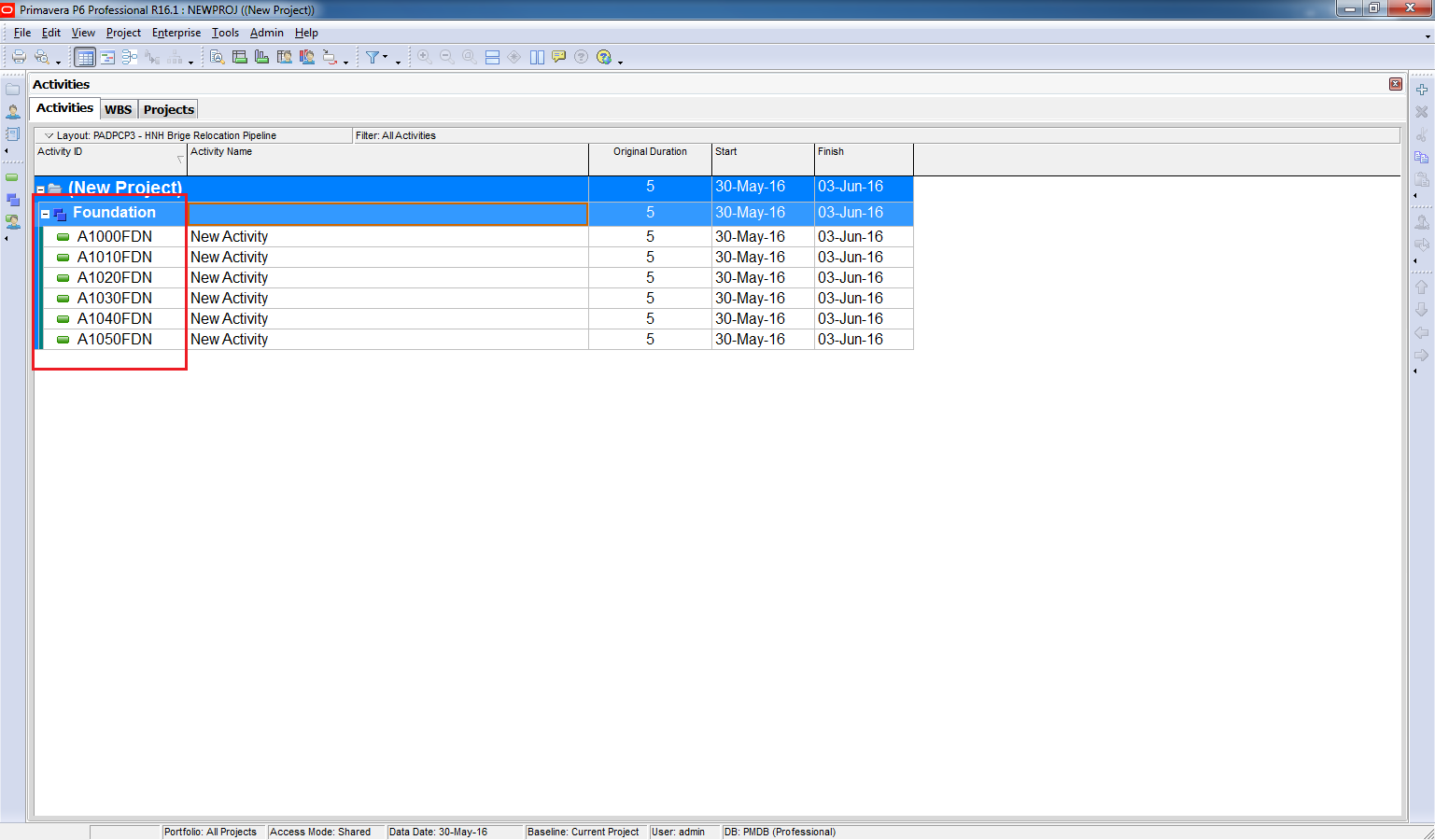Screen dimensions: 1435x840
Task: Toggle the bottom layout panel icon
Action: (492, 57)
